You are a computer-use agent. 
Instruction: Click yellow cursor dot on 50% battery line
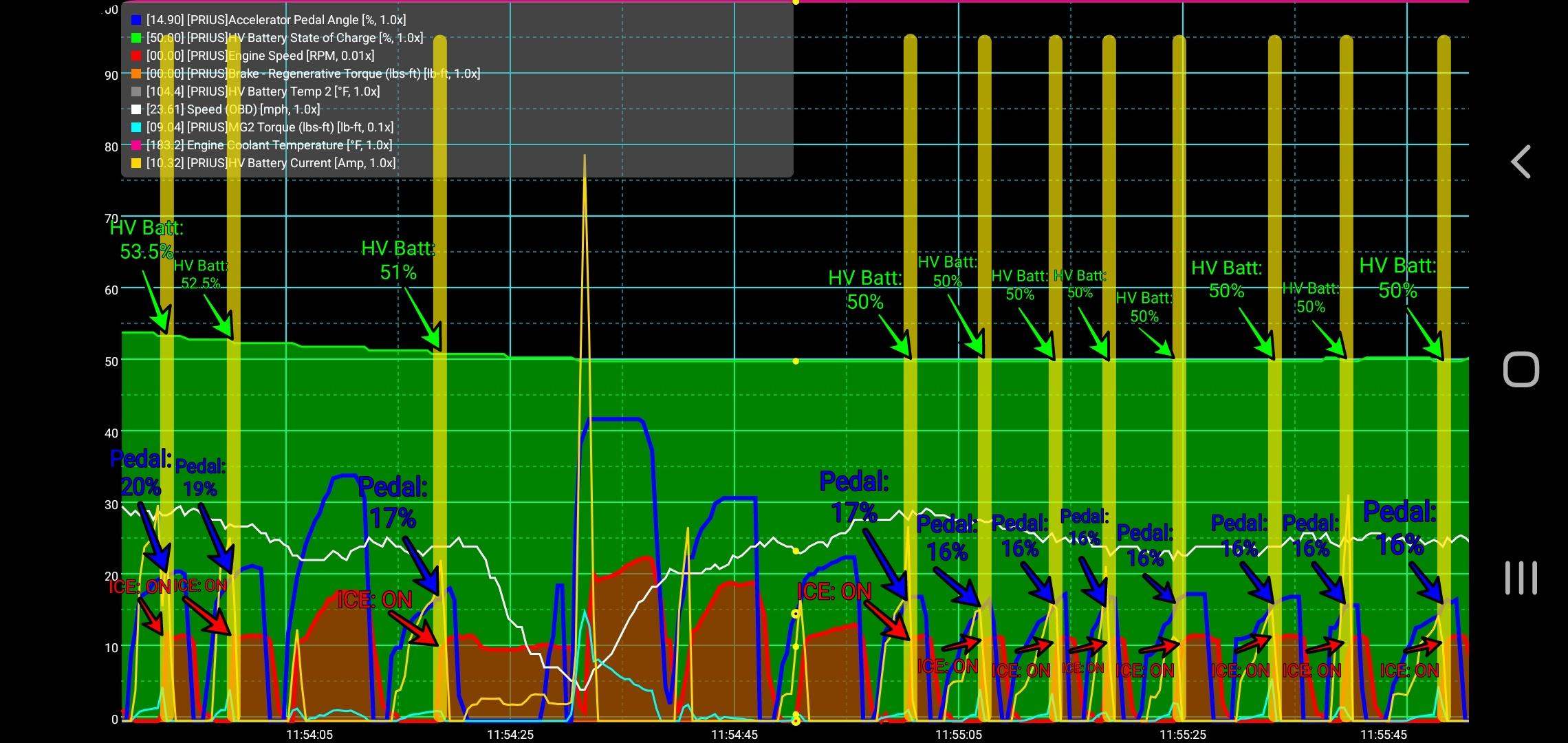[x=796, y=361]
